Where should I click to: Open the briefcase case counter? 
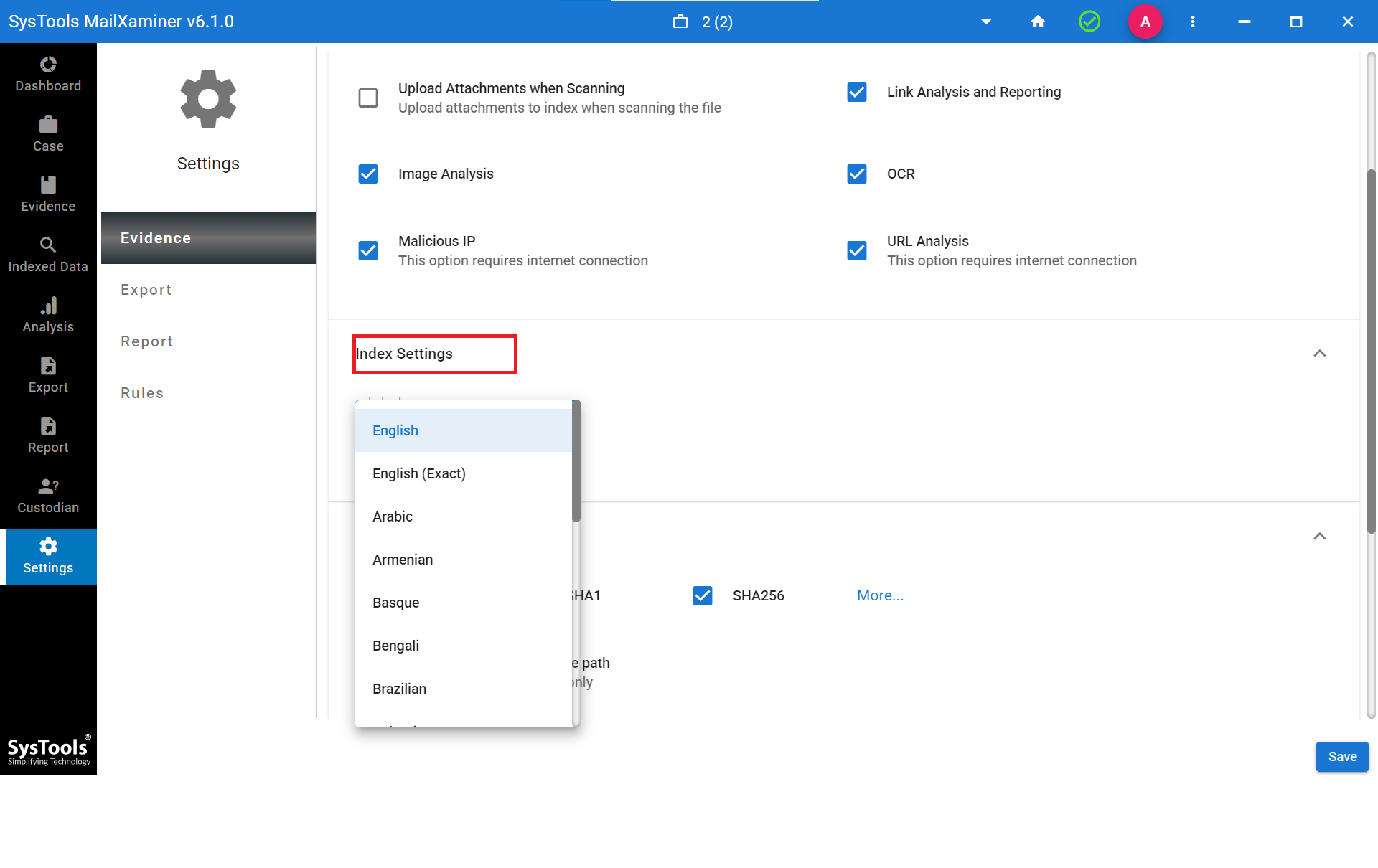point(681,22)
